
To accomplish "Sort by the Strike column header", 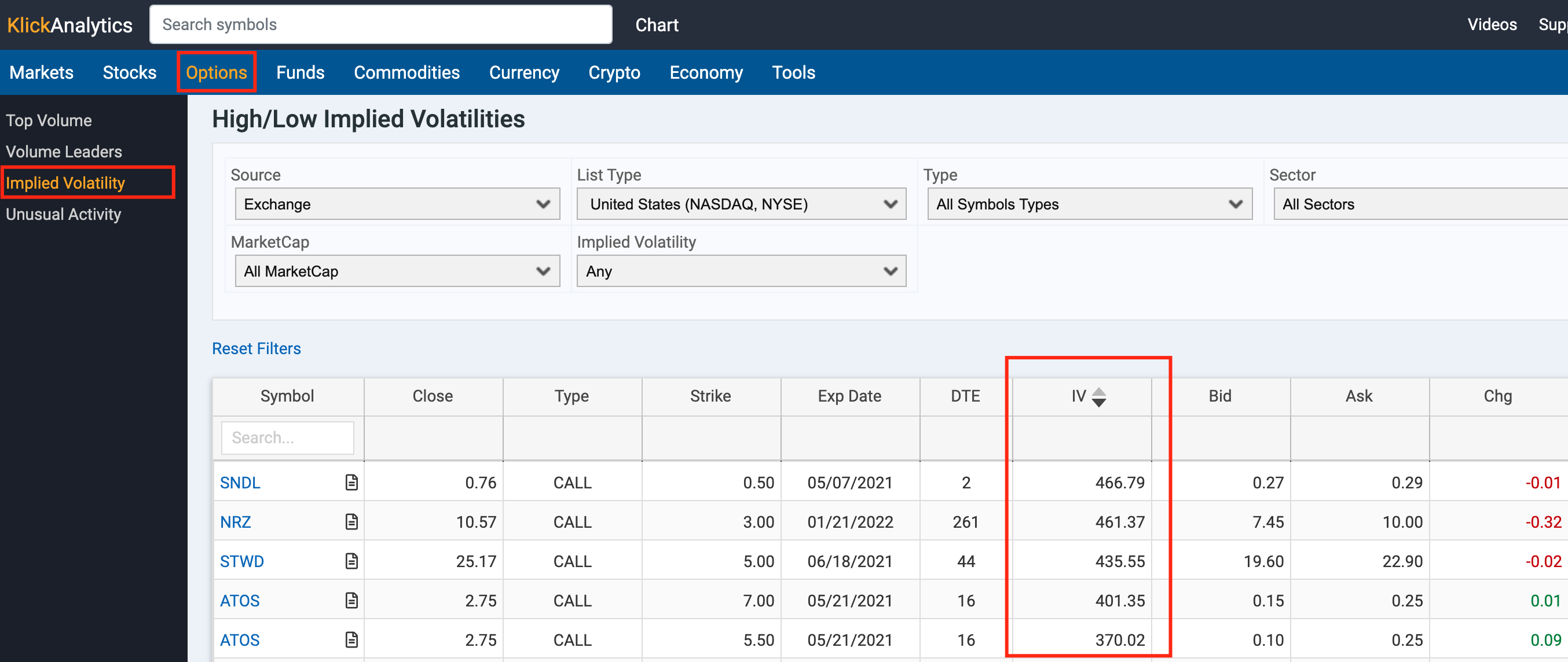I will click(x=710, y=396).
